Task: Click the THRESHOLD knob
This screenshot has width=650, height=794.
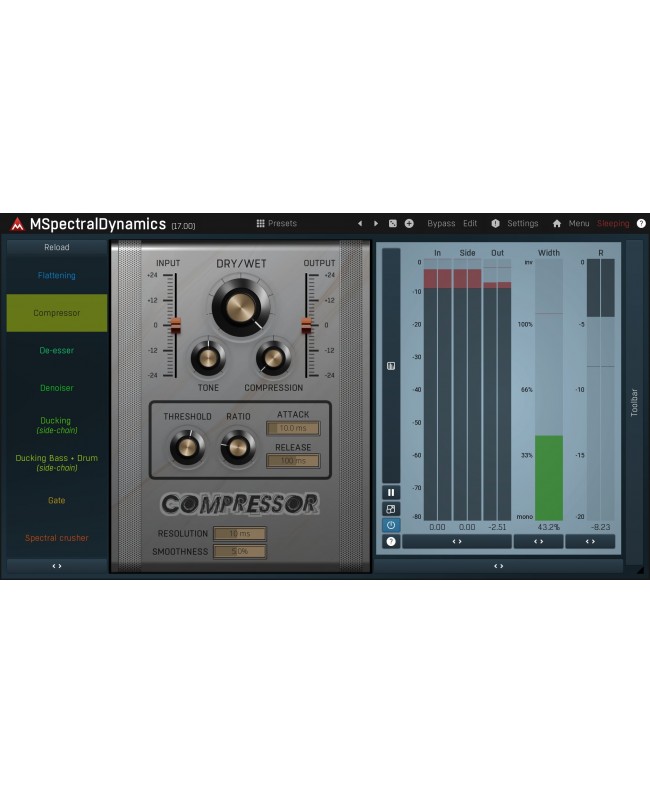Action: [187, 447]
